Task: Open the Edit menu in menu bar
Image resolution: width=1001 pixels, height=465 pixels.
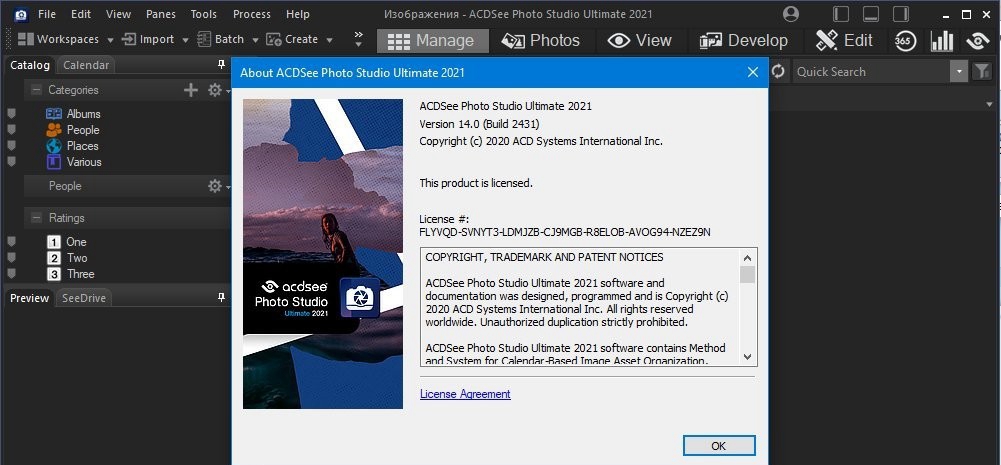Action: [x=80, y=14]
